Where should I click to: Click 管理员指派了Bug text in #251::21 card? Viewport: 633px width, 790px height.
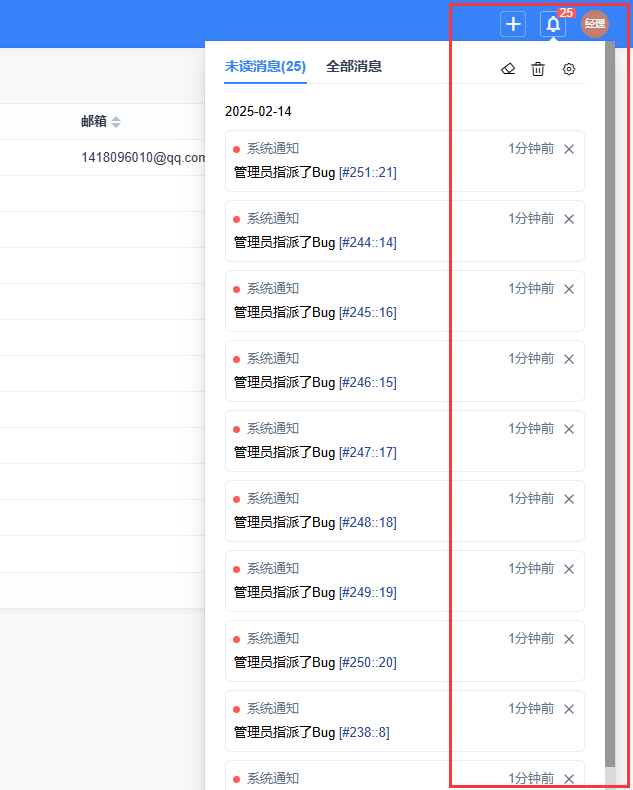284,173
